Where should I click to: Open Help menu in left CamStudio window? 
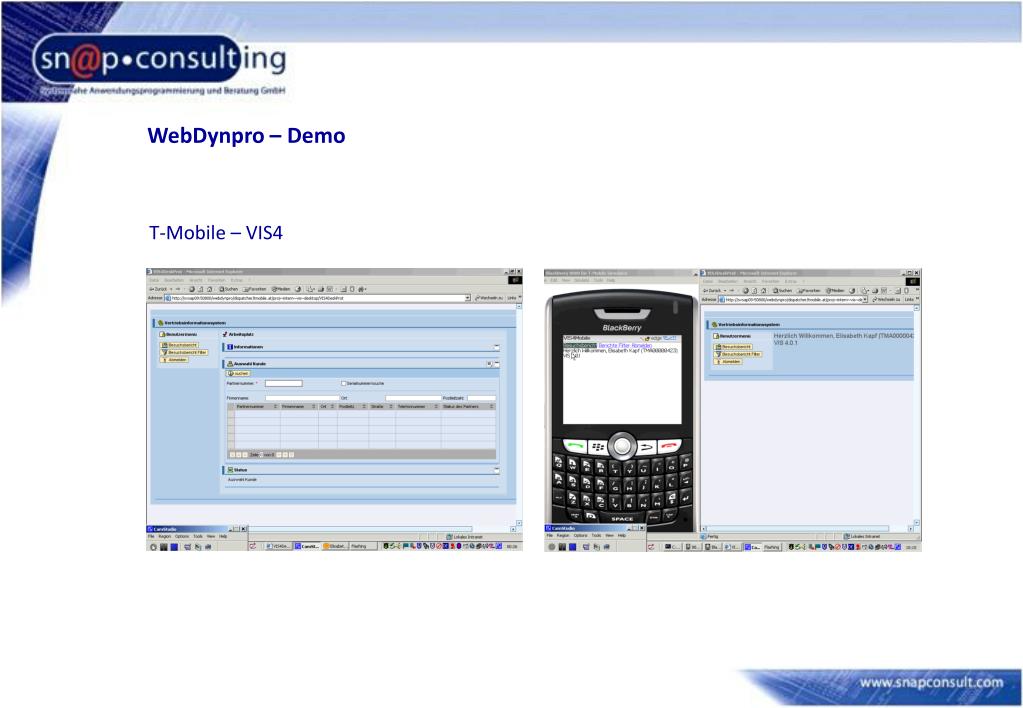(223, 536)
